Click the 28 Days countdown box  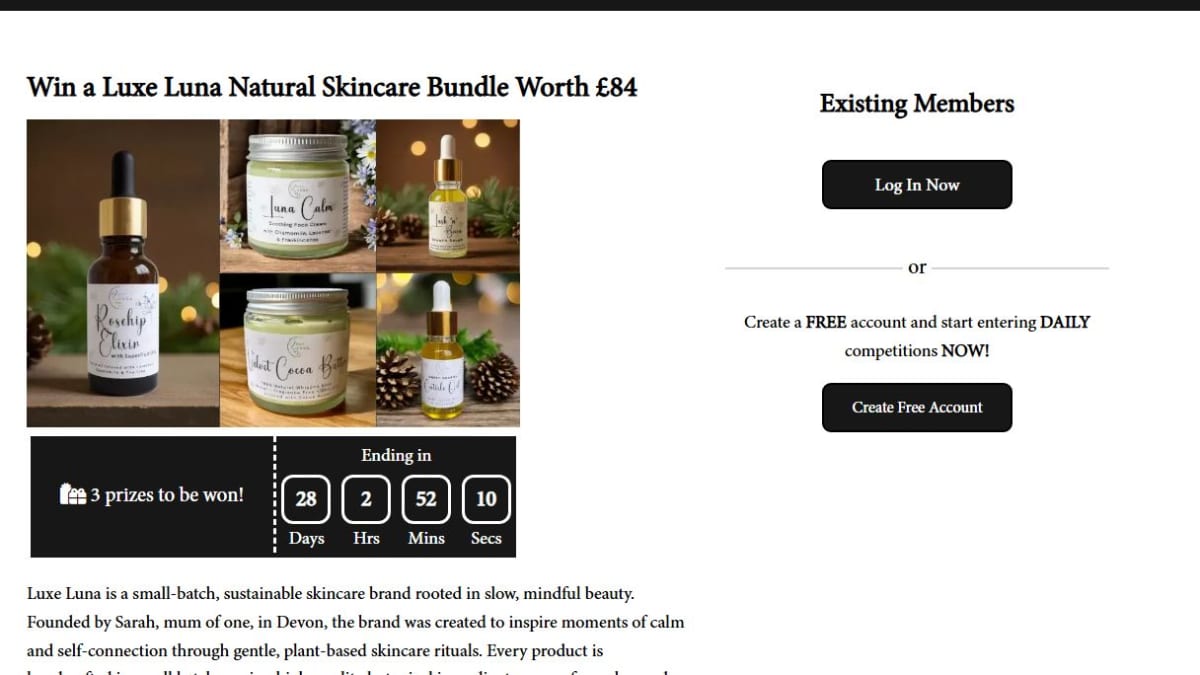[x=306, y=499]
